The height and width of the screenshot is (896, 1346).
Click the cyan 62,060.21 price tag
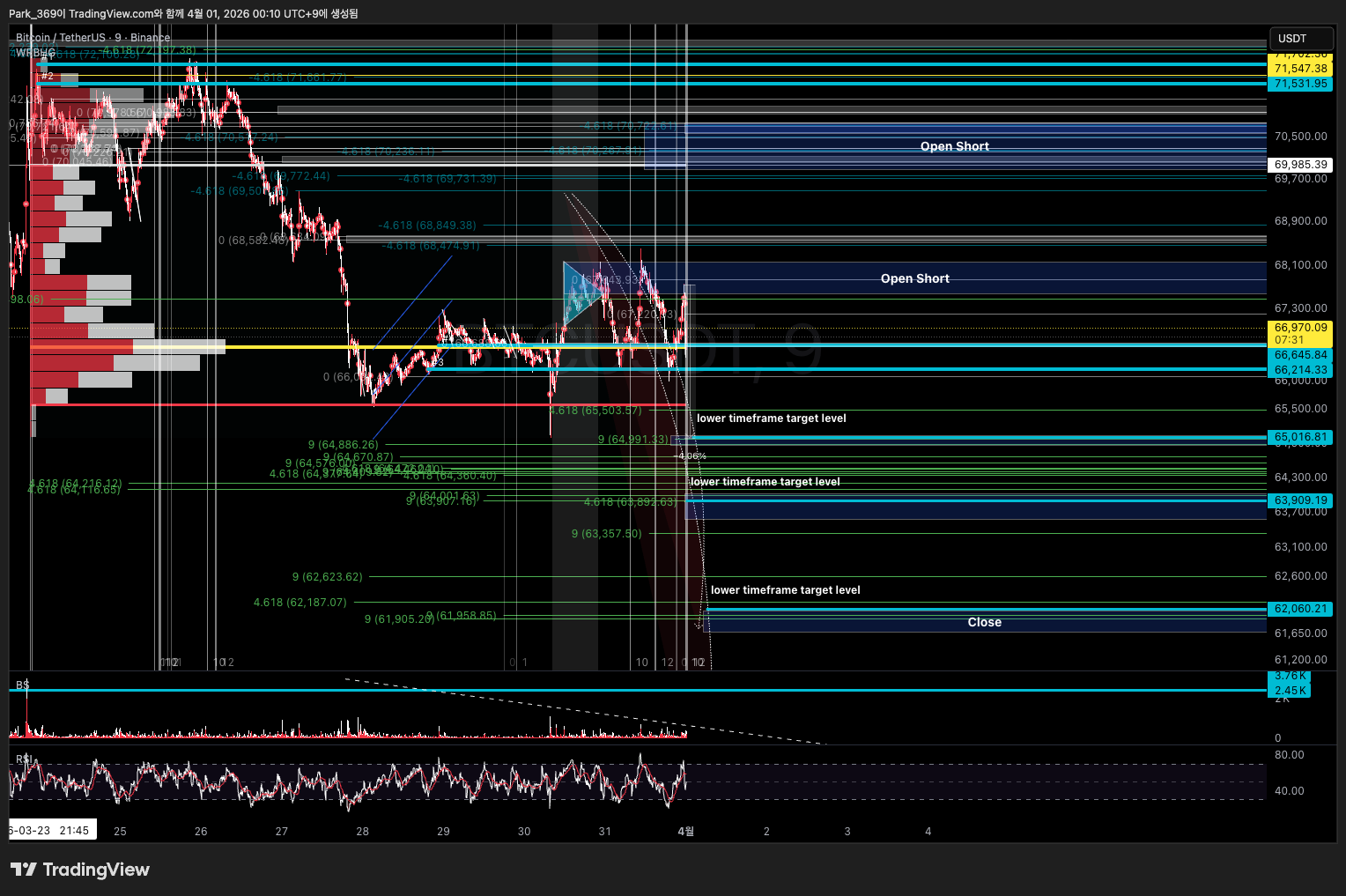tap(1300, 609)
